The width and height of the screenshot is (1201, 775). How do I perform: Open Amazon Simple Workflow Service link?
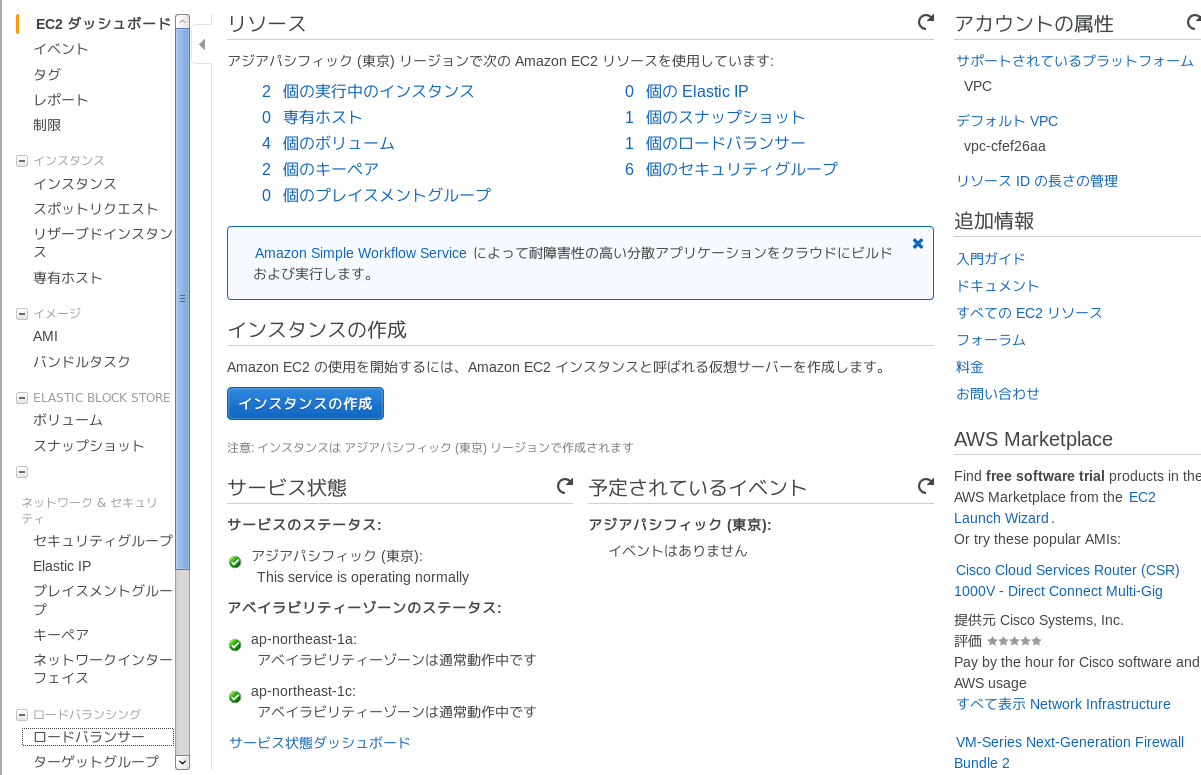click(360, 253)
